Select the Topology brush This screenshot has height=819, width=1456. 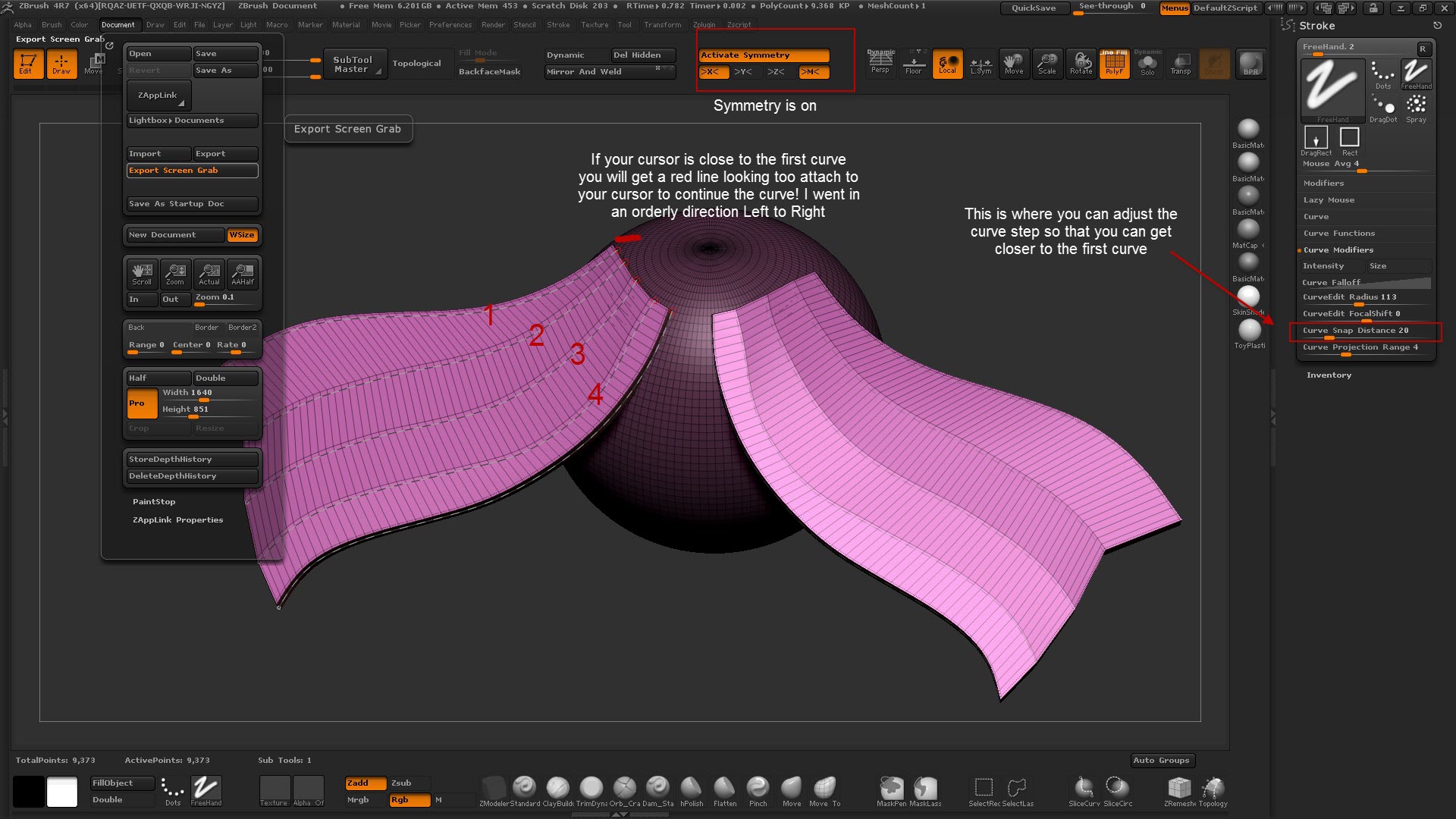tap(1213, 791)
